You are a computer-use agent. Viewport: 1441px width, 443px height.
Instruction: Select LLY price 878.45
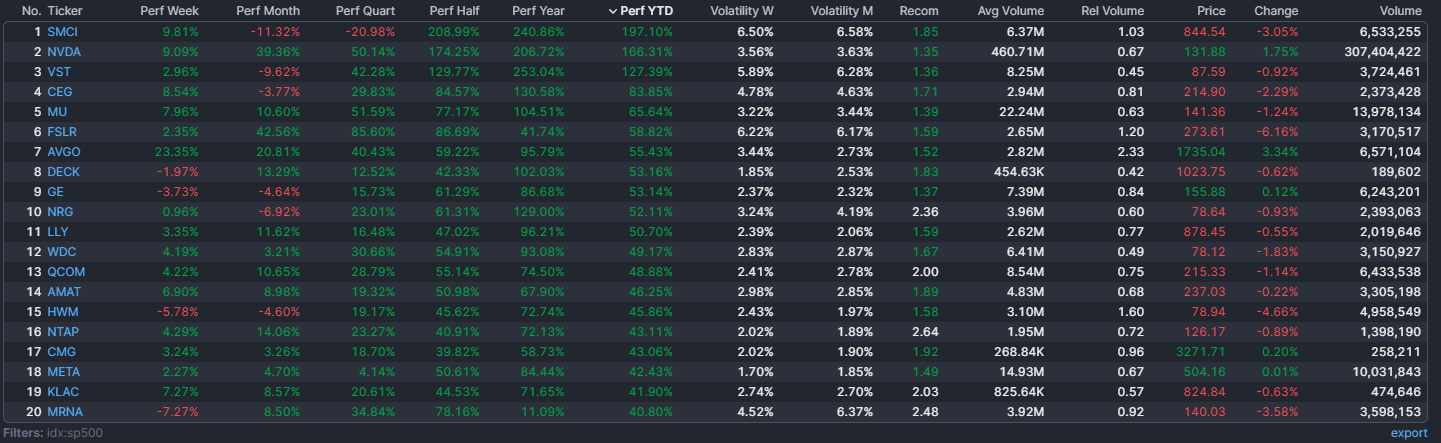[1206, 232]
